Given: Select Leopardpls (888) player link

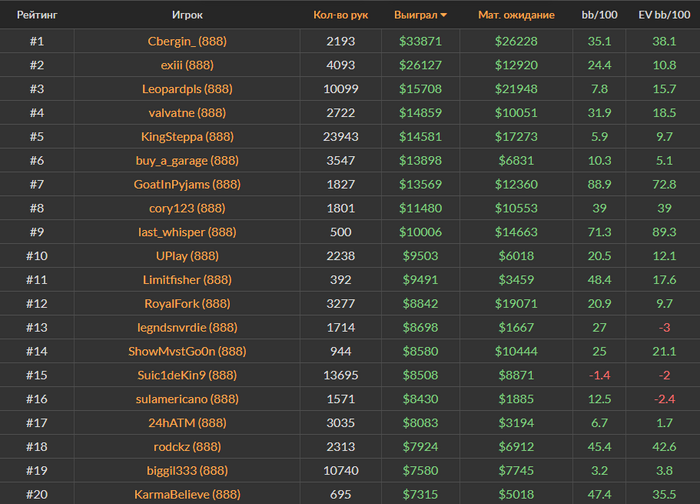Looking at the screenshot, I should pos(187,89).
